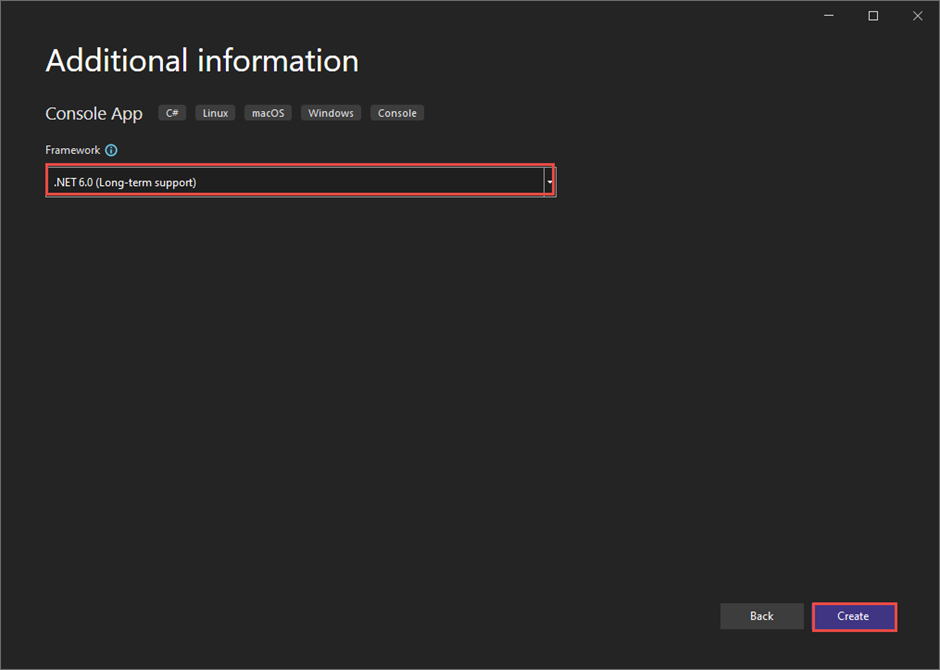
Task: Click the Linux platform tag
Action: pyautogui.click(x=214, y=113)
